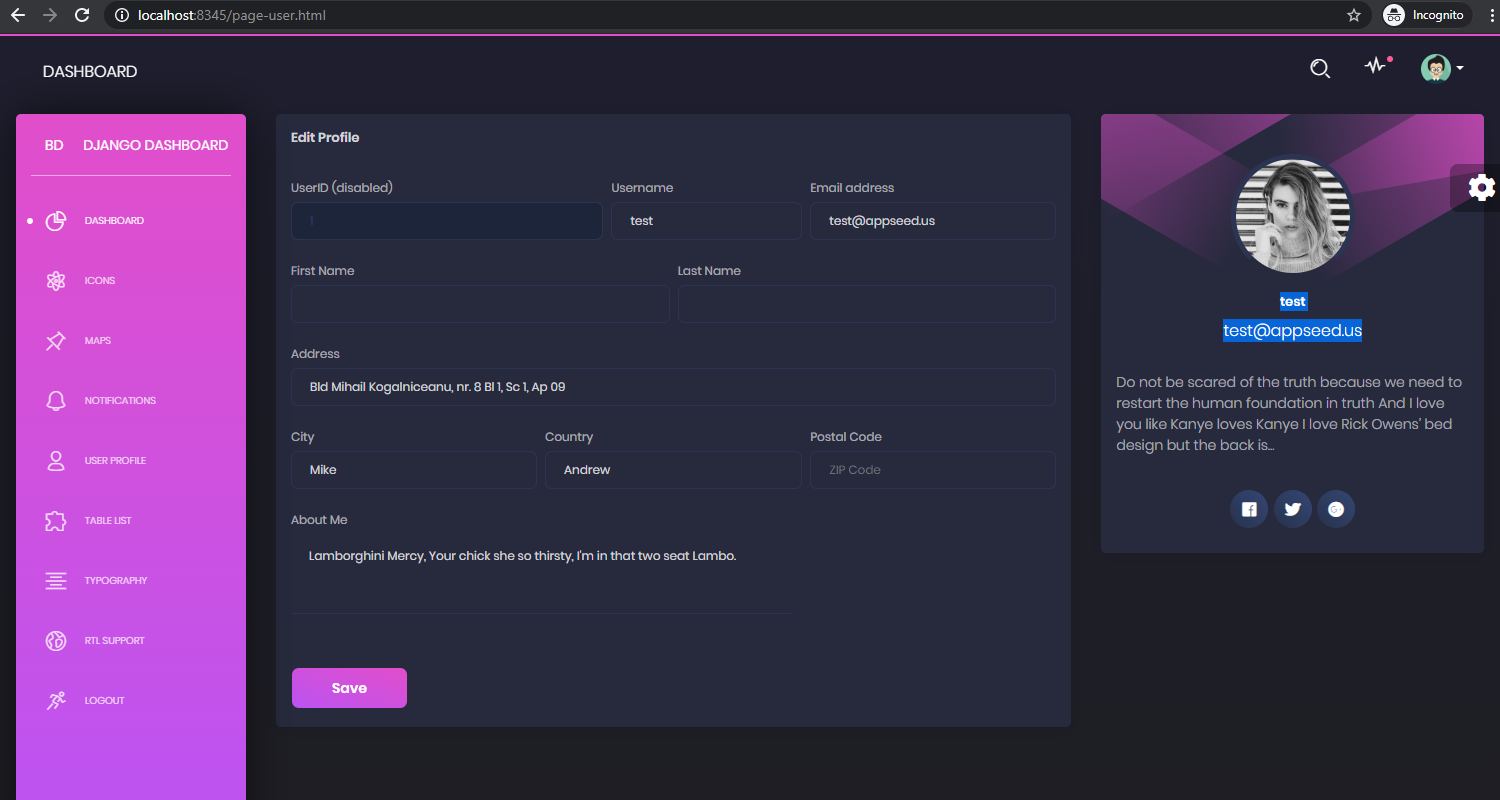Click the disabled UserID field
This screenshot has width=1500, height=800.
447,221
